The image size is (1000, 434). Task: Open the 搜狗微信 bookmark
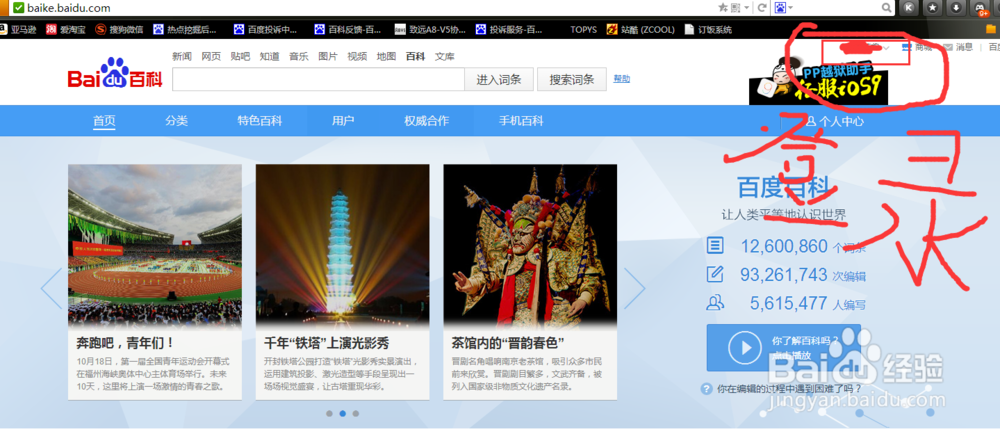[x=119, y=29]
